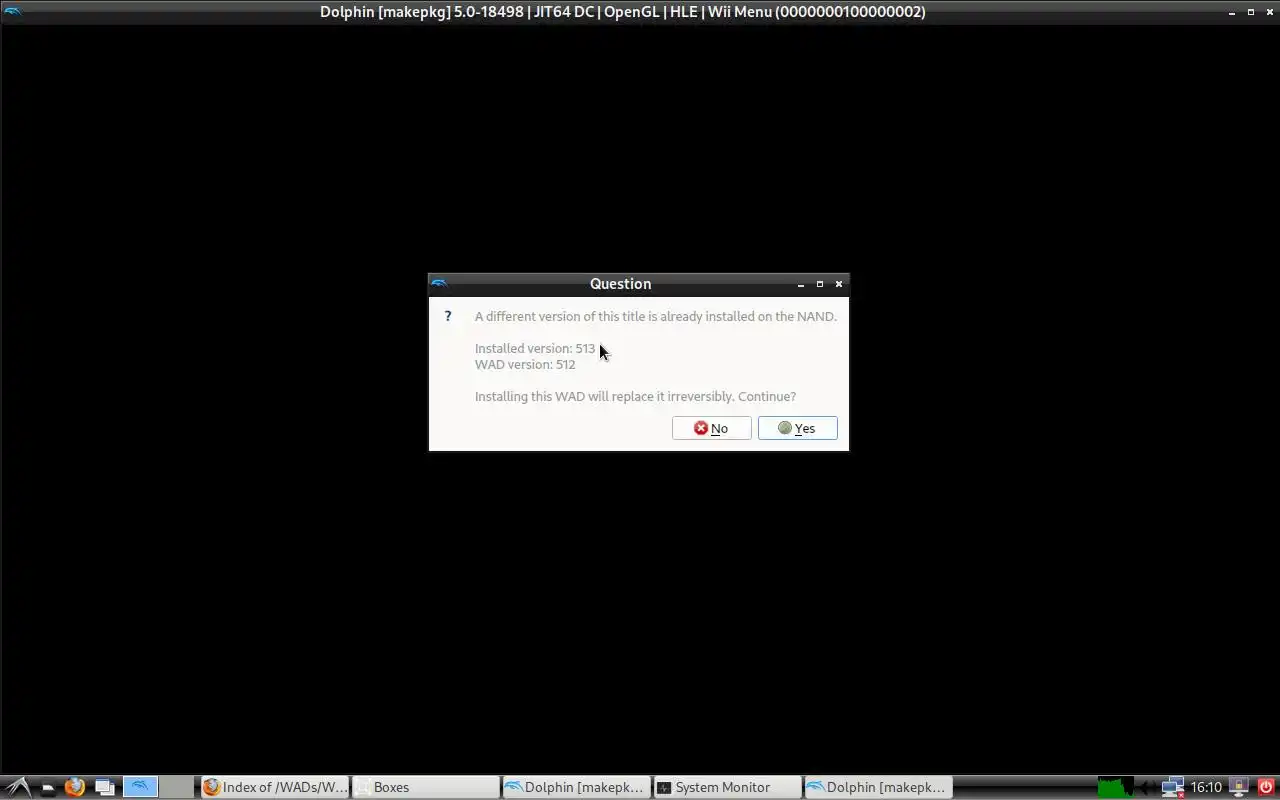
Task: Decline replacing title with No button
Action: coord(711,428)
